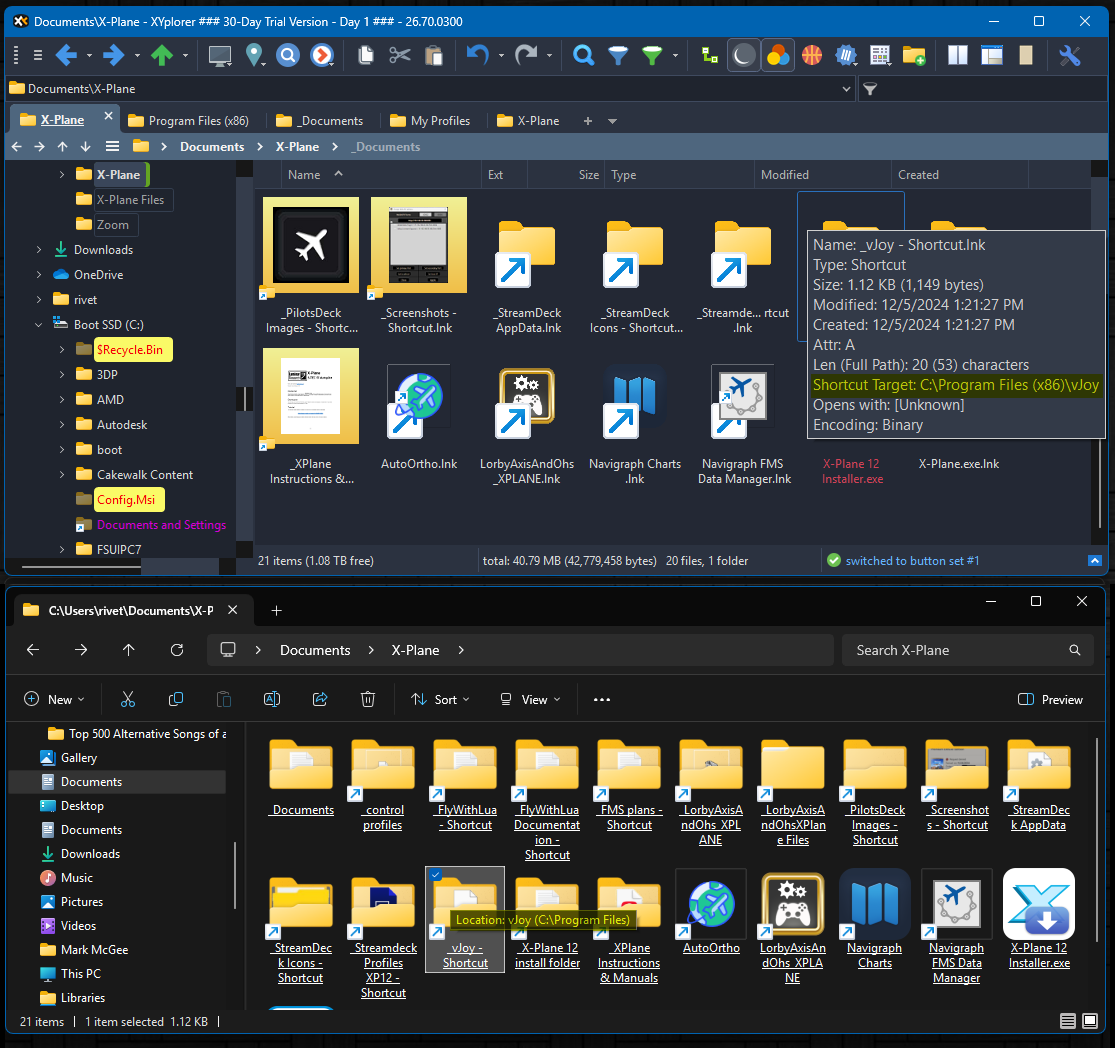Viewport: 1115px width, 1048px height.
Task: Click the green Up arrow in XYplorer toolbar
Action: point(161,56)
